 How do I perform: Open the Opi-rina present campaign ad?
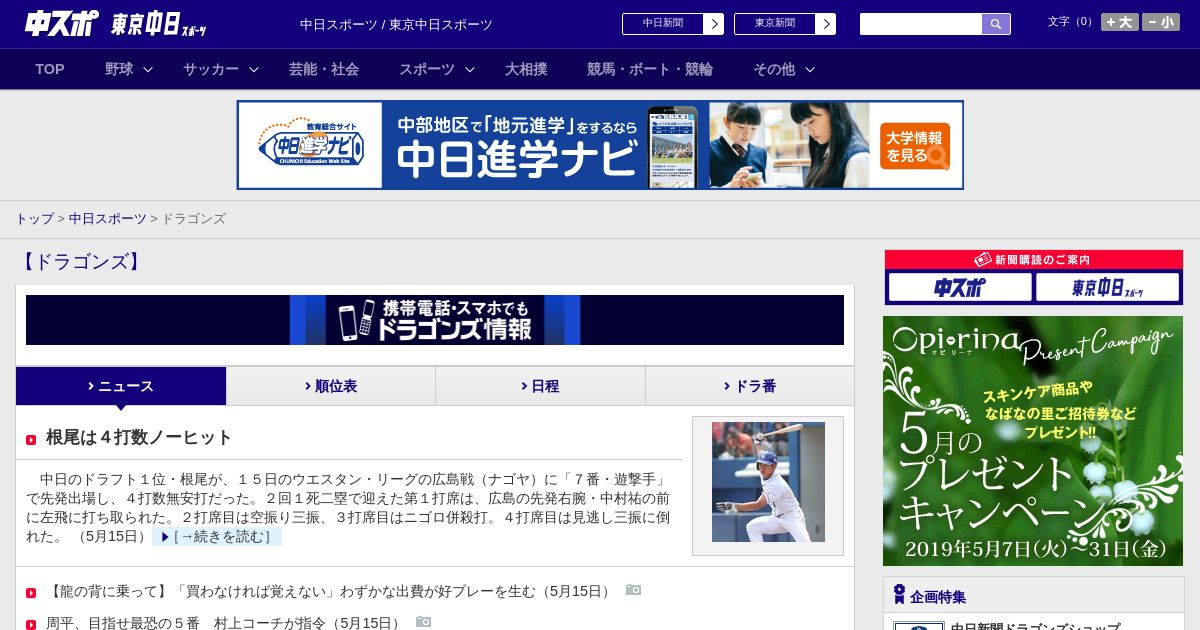pyautogui.click(x=1033, y=441)
